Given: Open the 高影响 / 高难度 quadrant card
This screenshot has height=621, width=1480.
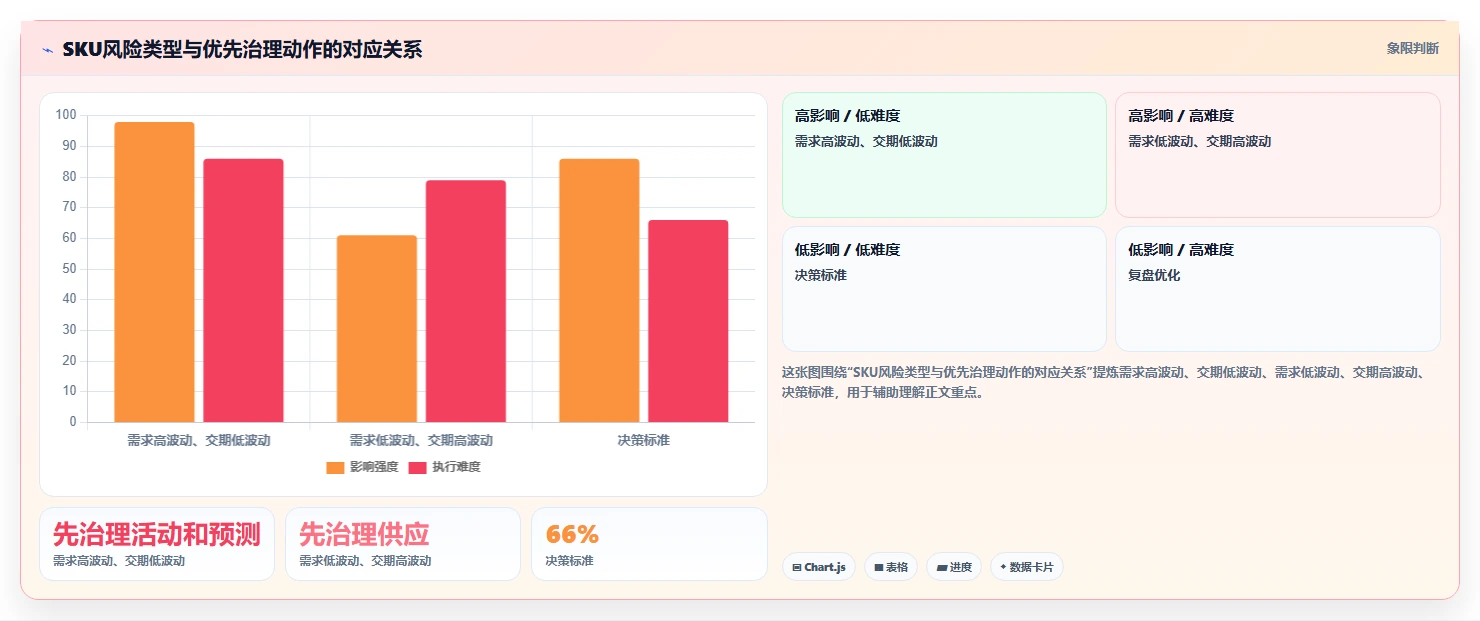Looking at the screenshot, I should coord(1278,155).
